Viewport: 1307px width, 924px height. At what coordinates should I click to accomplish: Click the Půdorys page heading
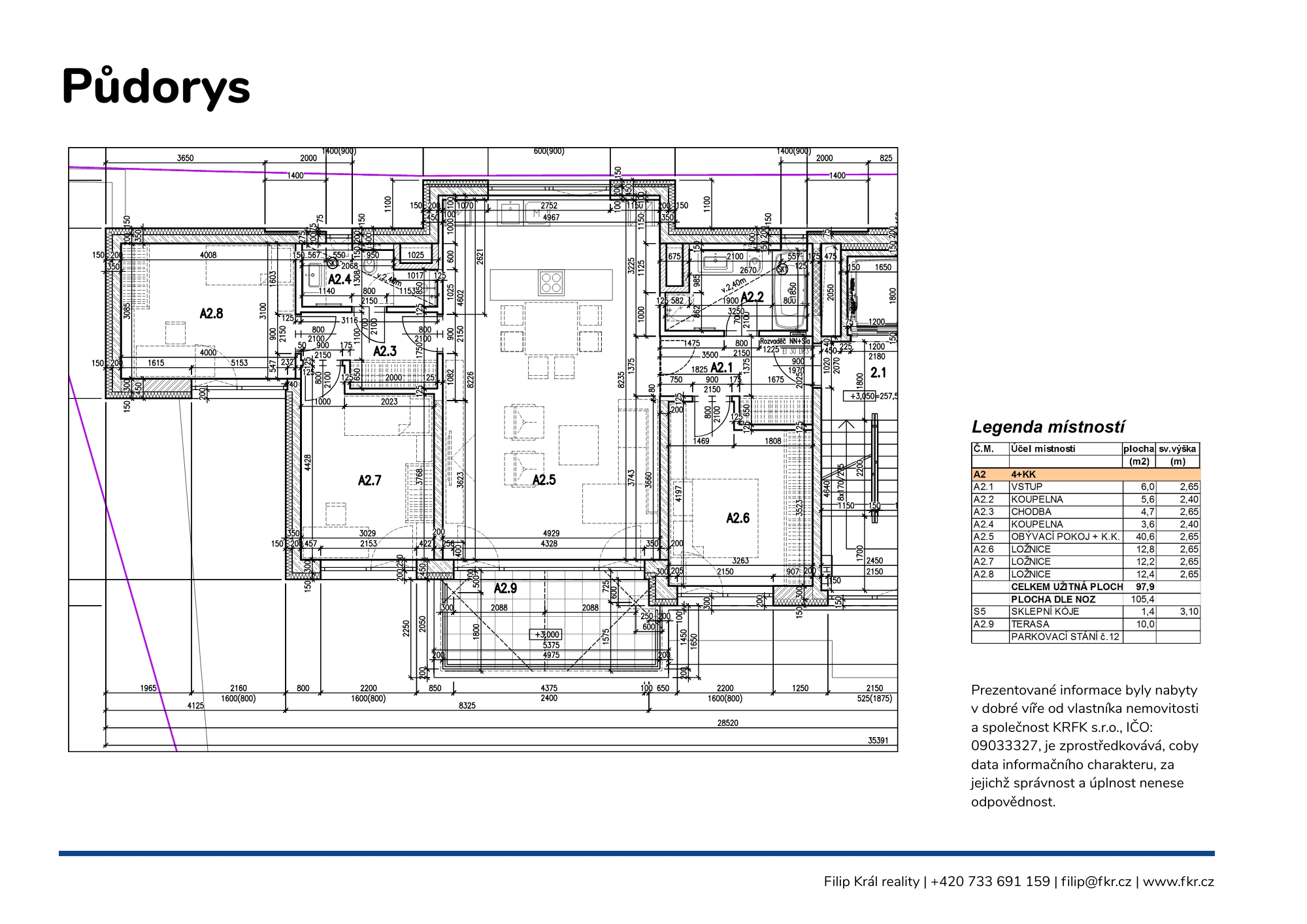coord(156,87)
